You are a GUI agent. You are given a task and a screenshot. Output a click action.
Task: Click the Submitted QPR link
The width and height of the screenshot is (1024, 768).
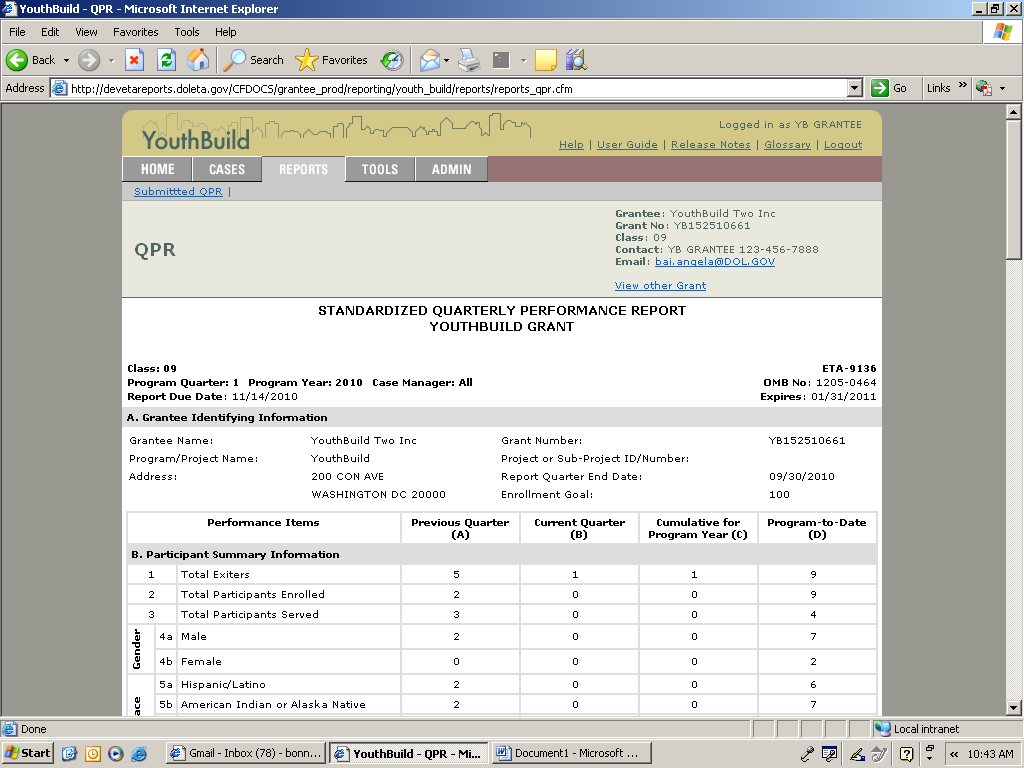[178, 191]
